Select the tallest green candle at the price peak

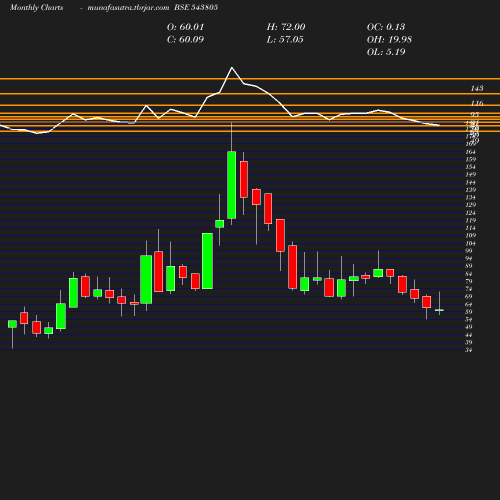(232, 185)
